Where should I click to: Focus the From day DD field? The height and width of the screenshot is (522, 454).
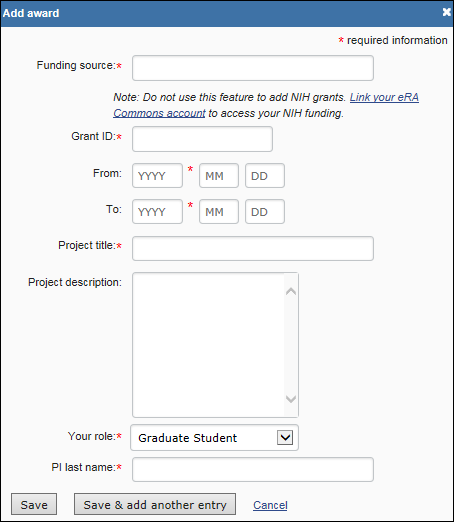point(265,175)
